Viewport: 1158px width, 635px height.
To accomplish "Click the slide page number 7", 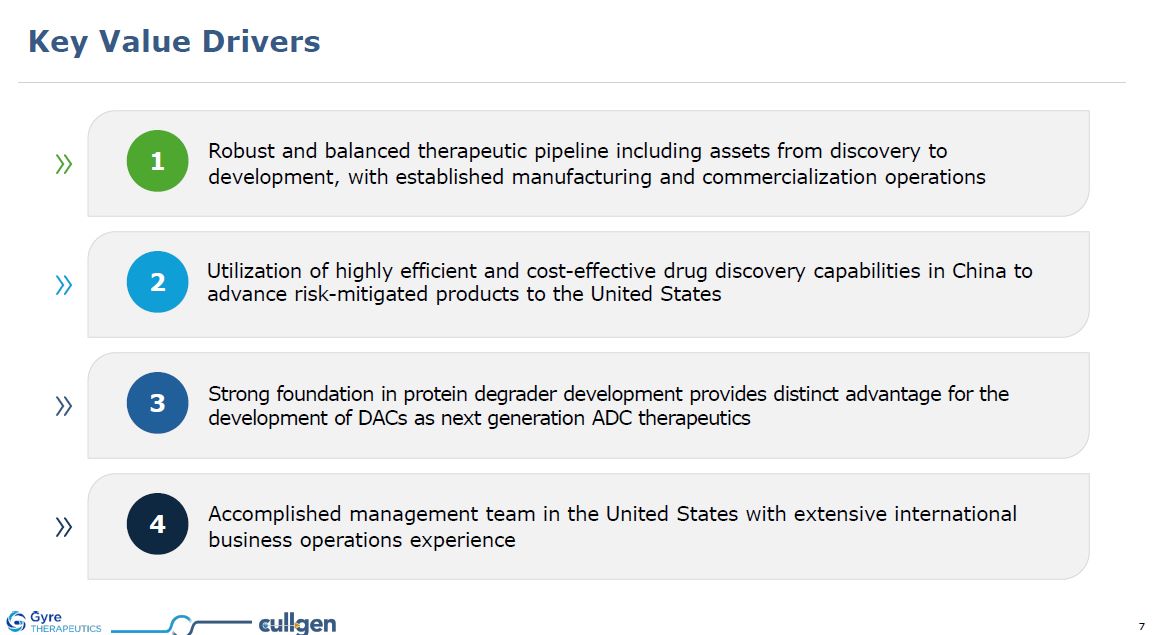I will coord(1141,626).
